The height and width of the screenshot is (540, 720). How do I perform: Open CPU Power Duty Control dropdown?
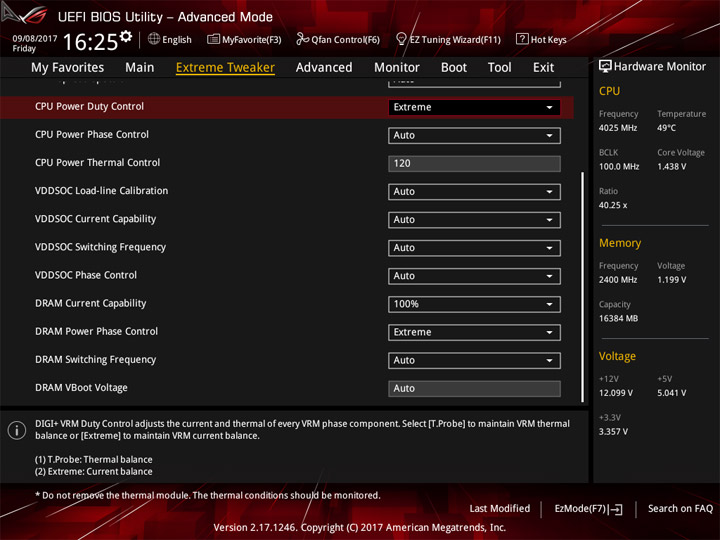(x=474, y=107)
